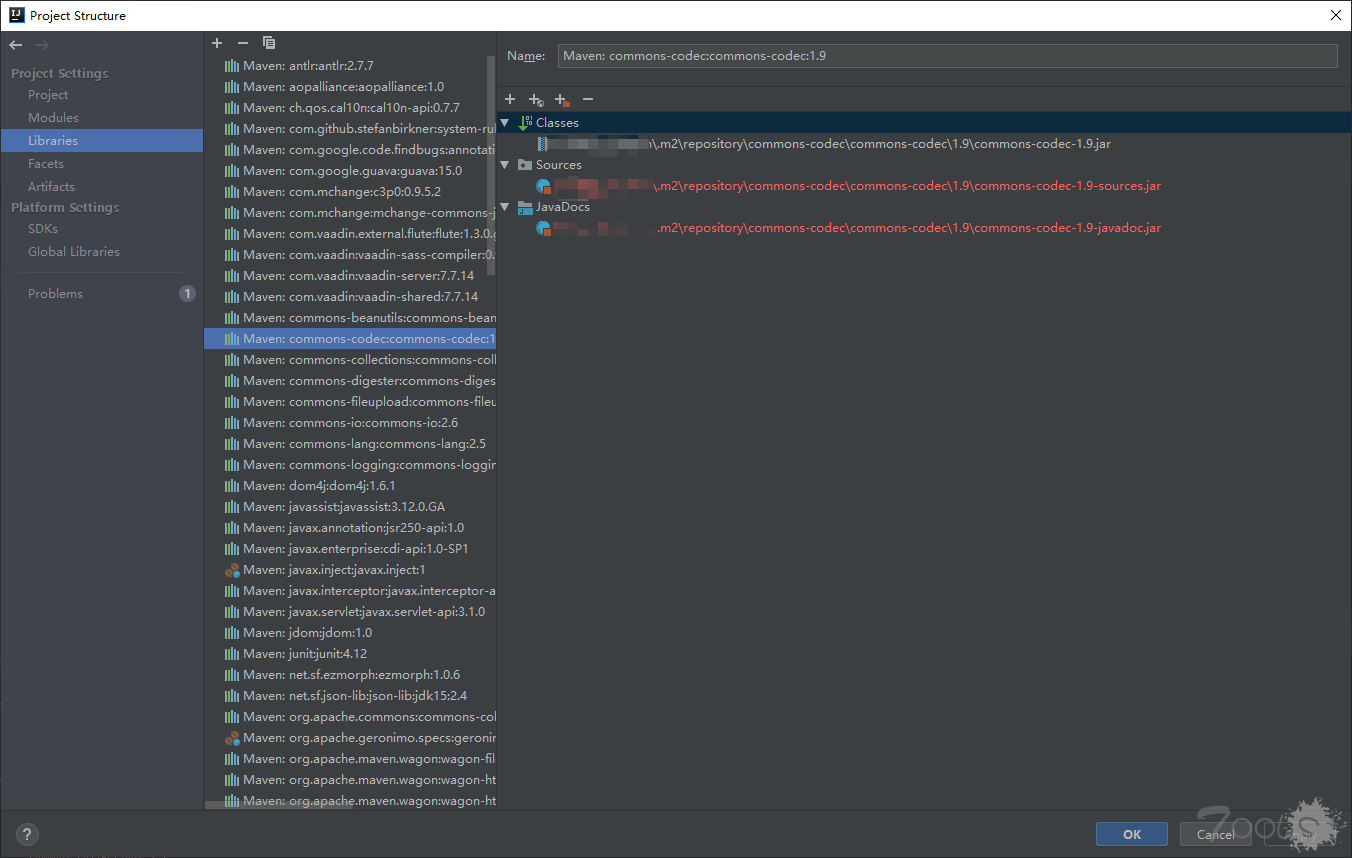The width and height of the screenshot is (1352, 858).
Task: Select Maven: commons-beanutils library
Action: coord(350,318)
